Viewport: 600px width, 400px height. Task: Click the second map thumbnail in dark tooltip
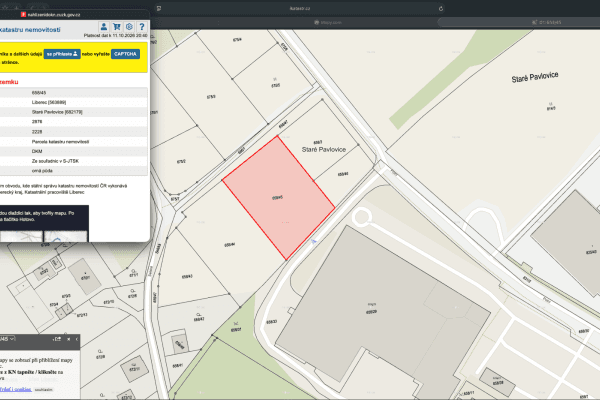(x=66, y=236)
